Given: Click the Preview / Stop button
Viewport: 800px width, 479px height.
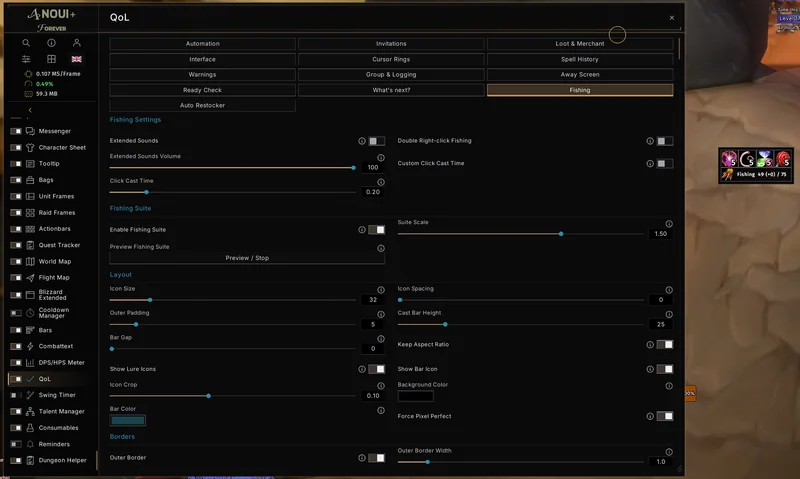Looking at the screenshot, I should 247,258.
